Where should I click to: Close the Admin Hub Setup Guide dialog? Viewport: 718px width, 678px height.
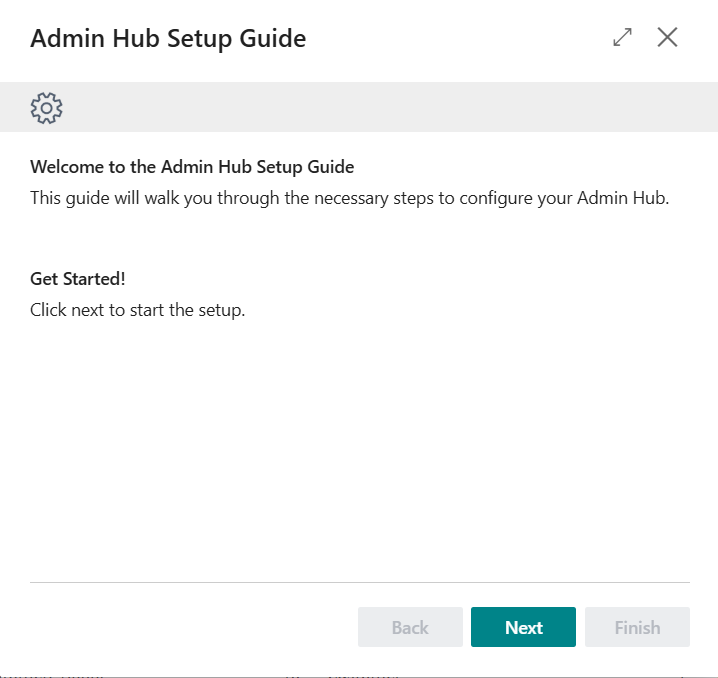pyautogui.click(x=667, y=37)
